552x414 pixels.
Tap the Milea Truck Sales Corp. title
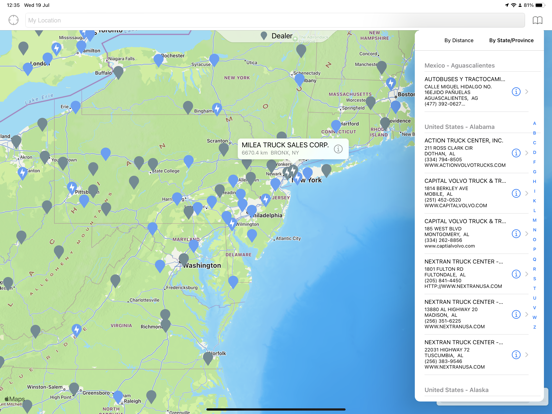tap(285, 145)
